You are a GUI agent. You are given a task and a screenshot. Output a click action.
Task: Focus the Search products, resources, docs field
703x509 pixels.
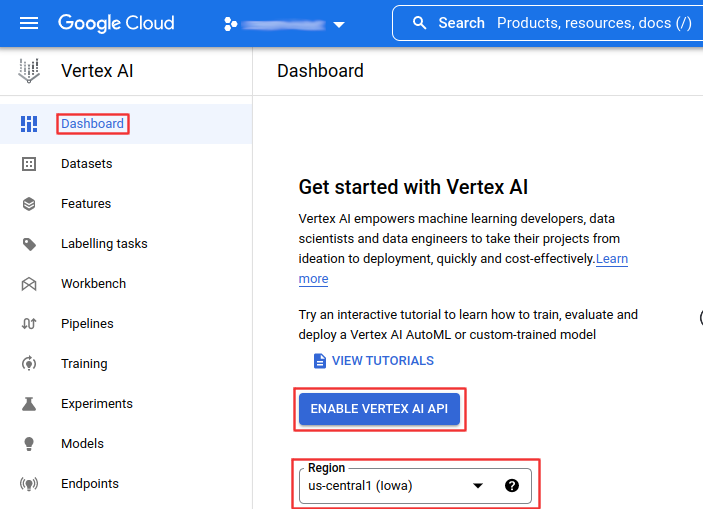(547, 23)
